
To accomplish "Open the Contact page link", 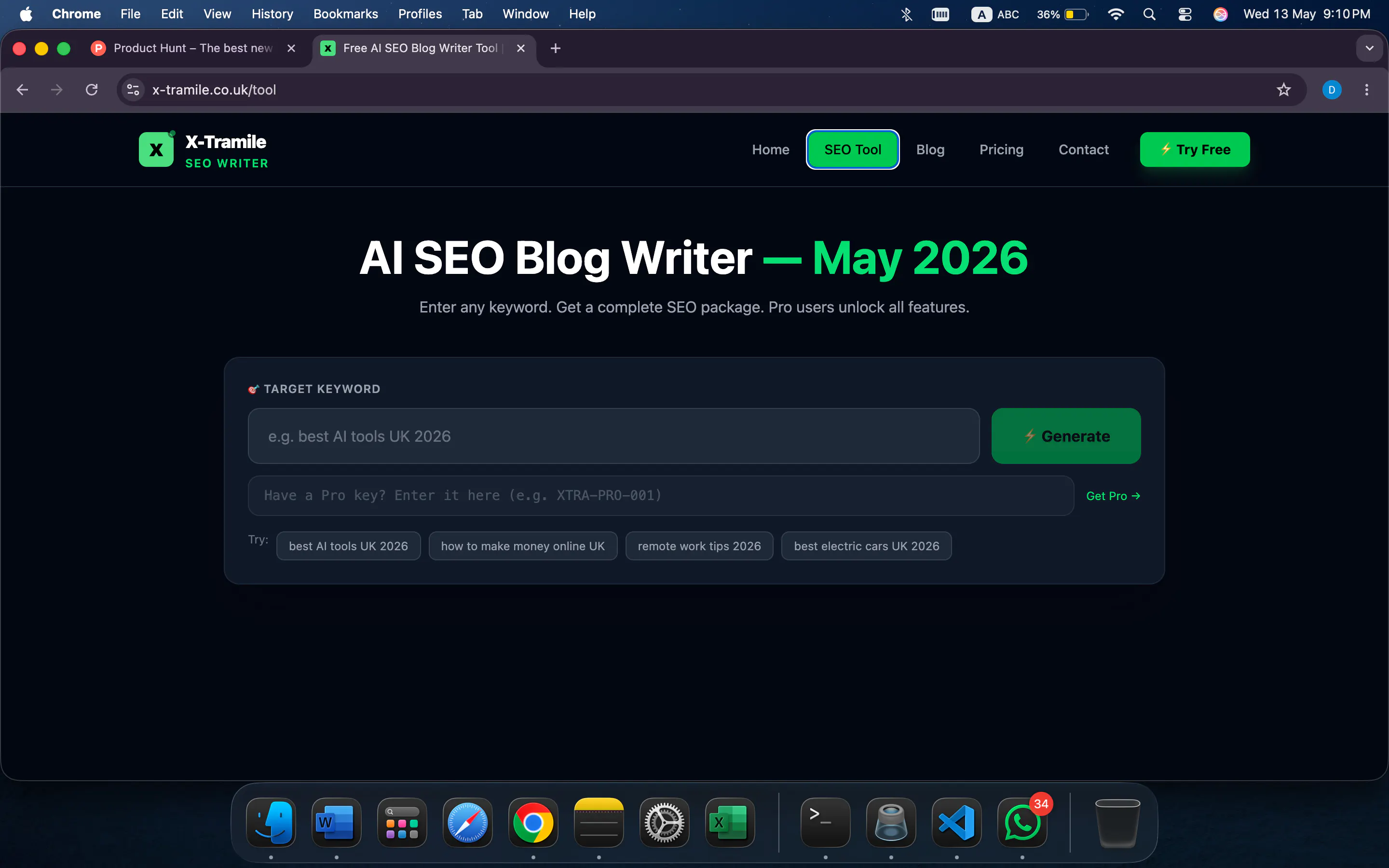I will click(1083, 150).
